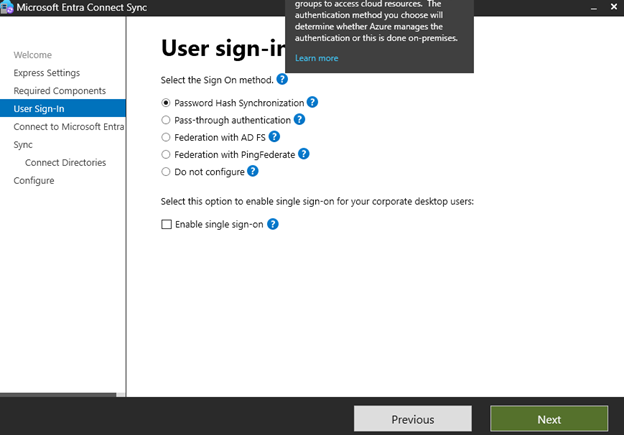Select the Do not configure option
624x435 pixels.
166,171
